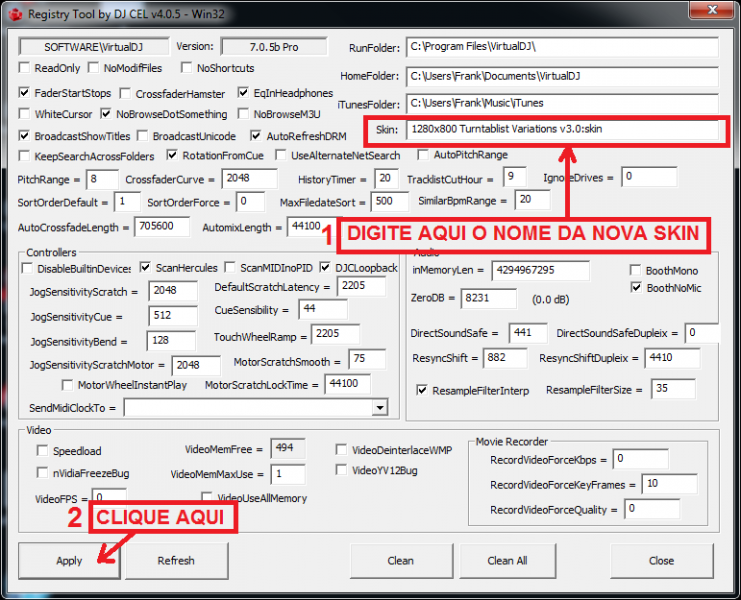Uncheck BroadcastShowTitles option

(x=24, y=136)
